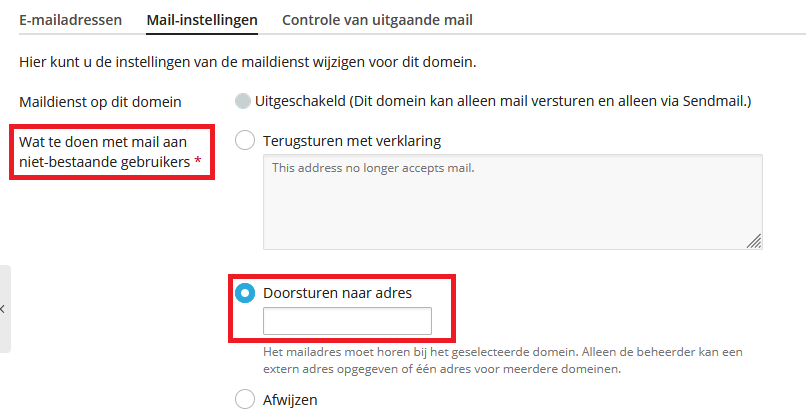The width and height of the screenshot is (806, 420).
Task: Click the 'Wat te doen met mail' label
Action: [104, 152]
